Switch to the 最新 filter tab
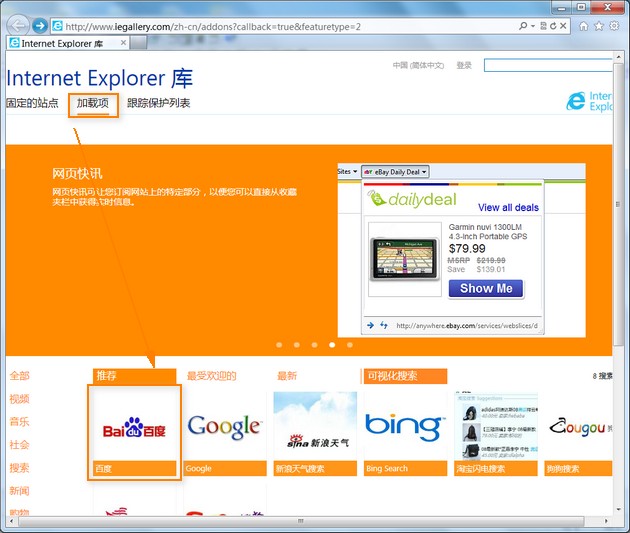630x533 pixels. [x=287, y=376]
